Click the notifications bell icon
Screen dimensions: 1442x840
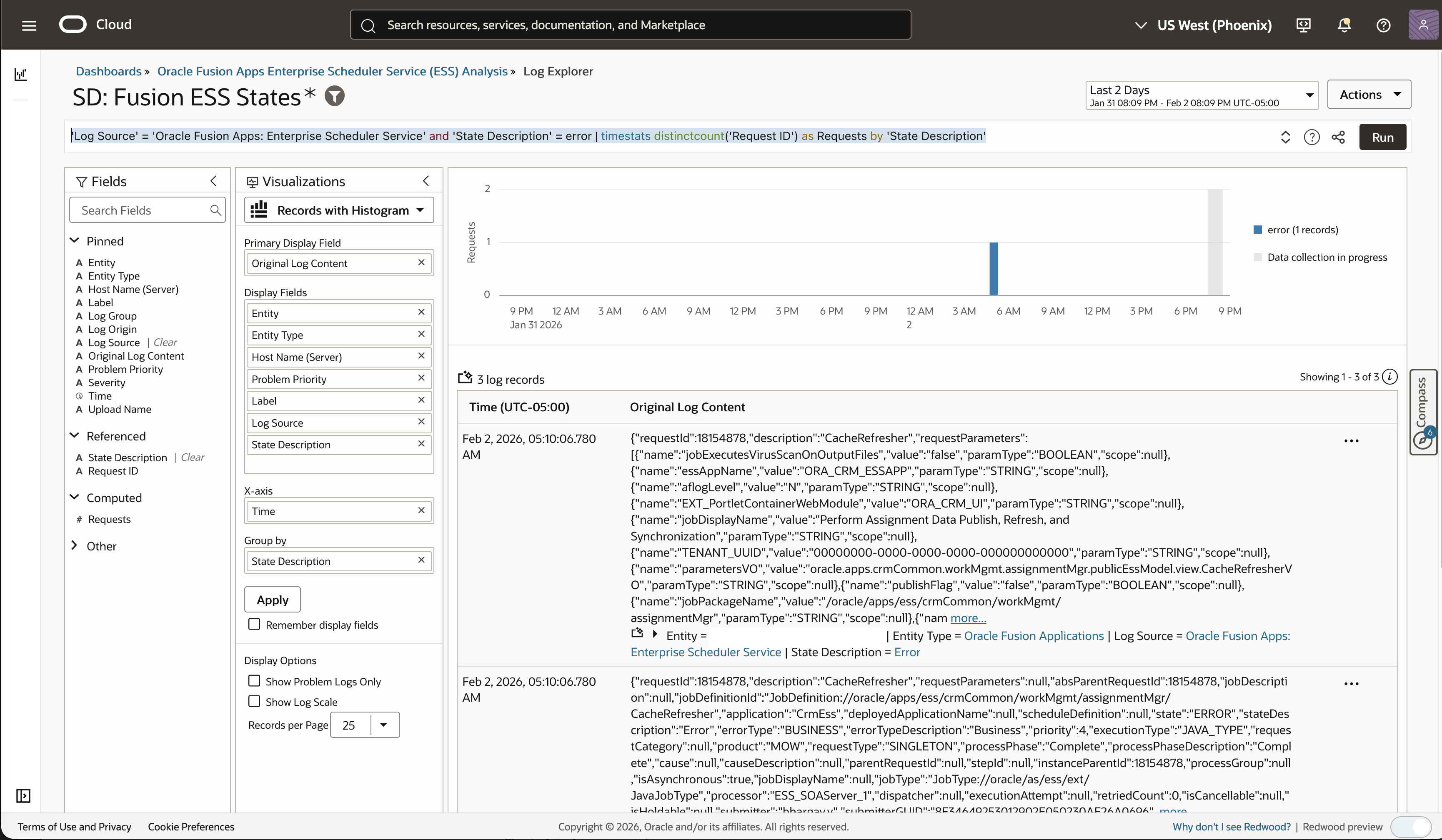point(1344,25)
